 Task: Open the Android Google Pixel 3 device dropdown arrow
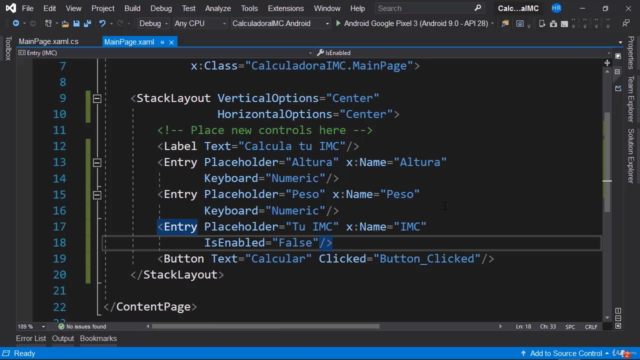[492, 24]
